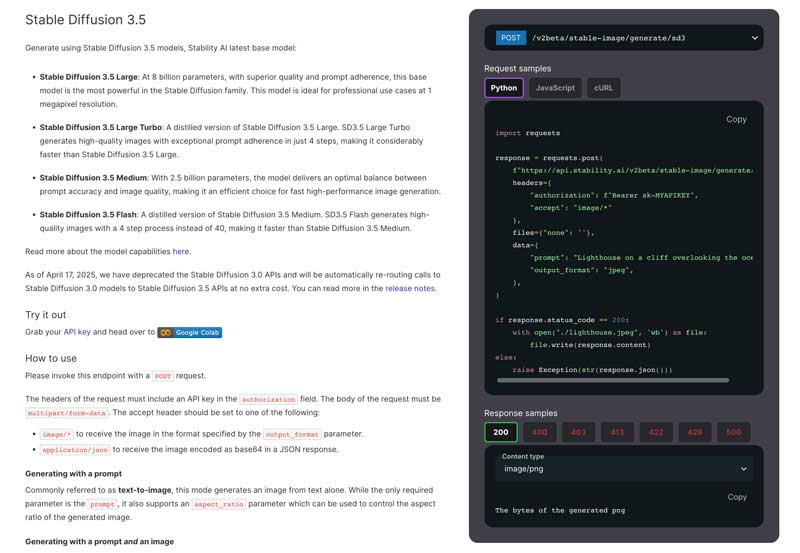
Task: Click the 'Request samples' label
Action: click(x=517, y=68)
